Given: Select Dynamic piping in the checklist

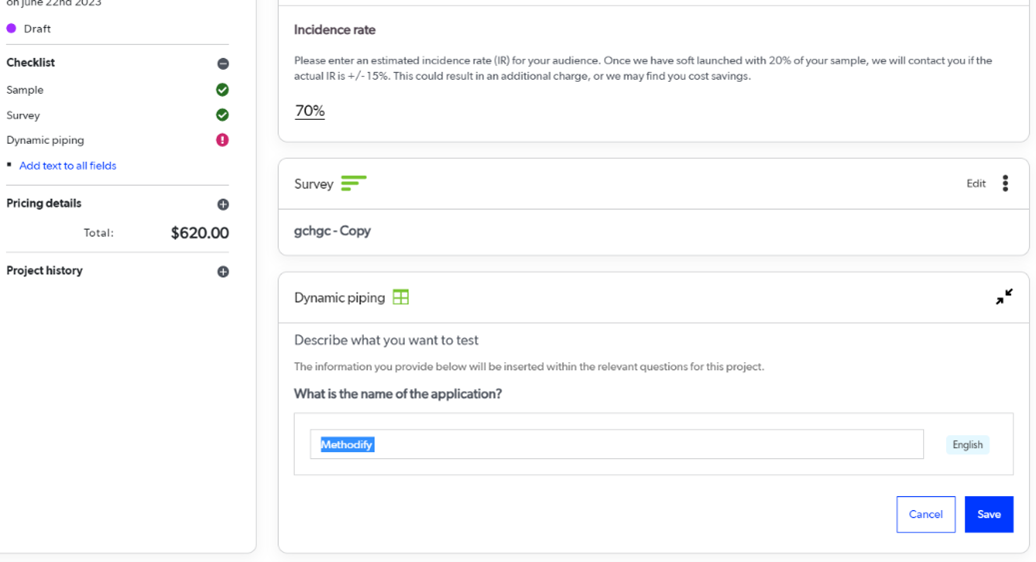Looking at the screenshot, I should point(45,140).
